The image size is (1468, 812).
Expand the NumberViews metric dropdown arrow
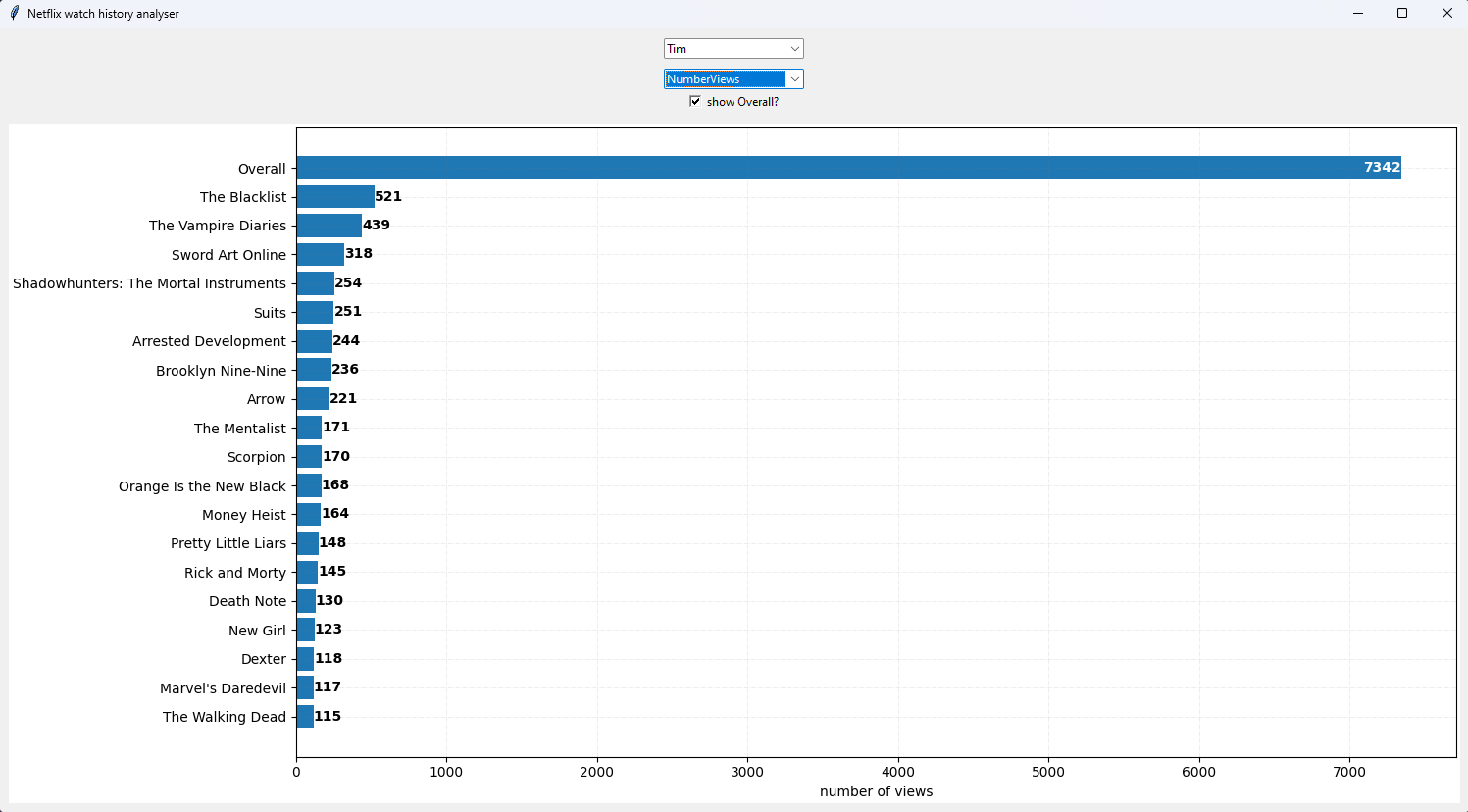(794, 79)
